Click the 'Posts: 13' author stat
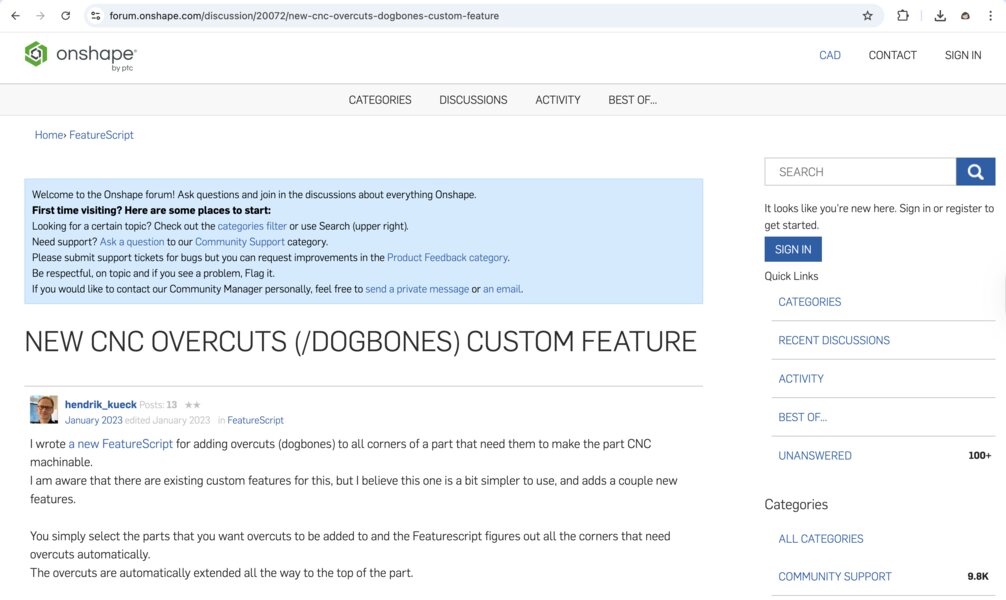 tap(158, 404)
